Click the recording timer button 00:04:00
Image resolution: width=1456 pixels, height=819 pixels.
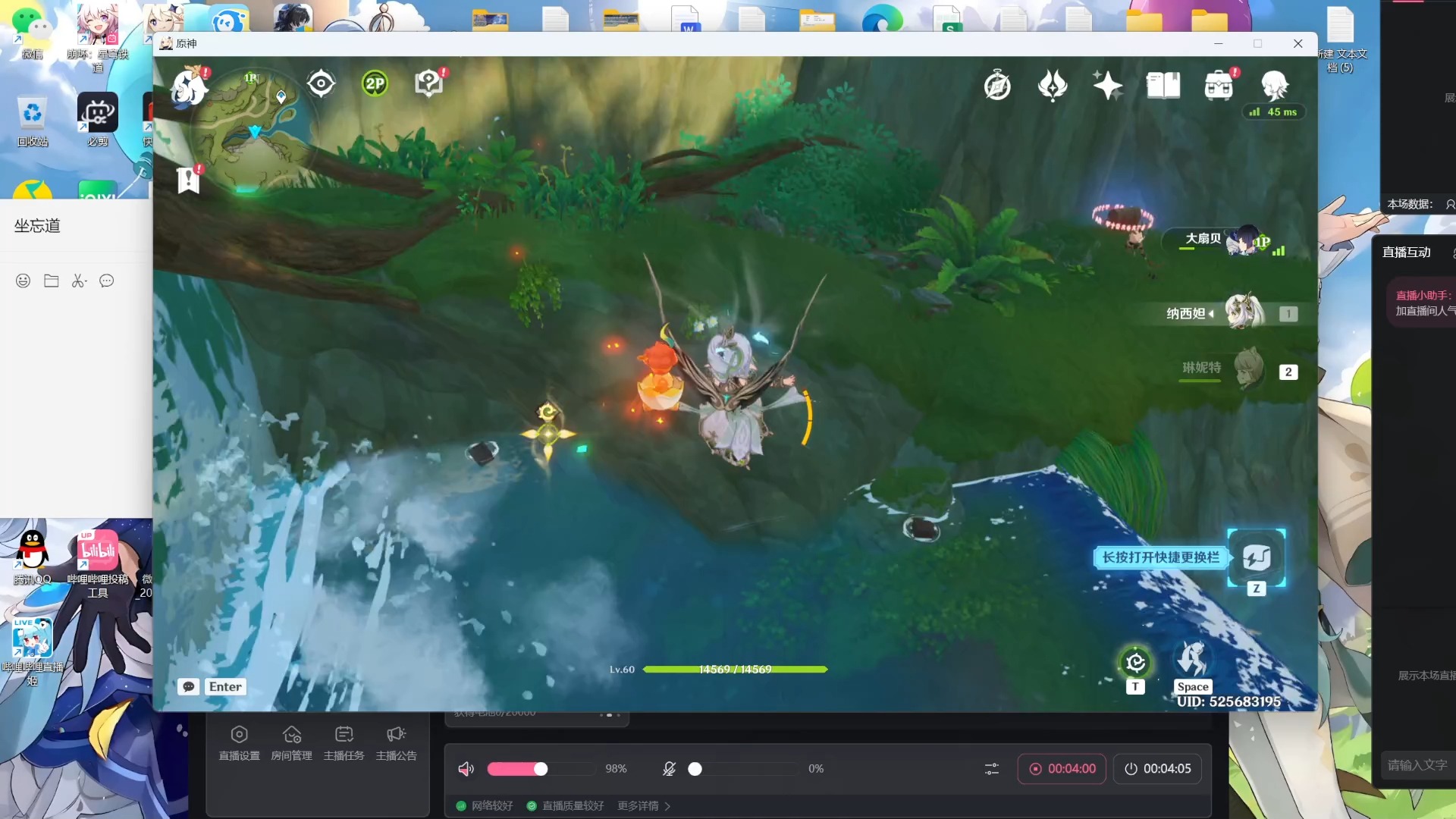(1062, 769)
